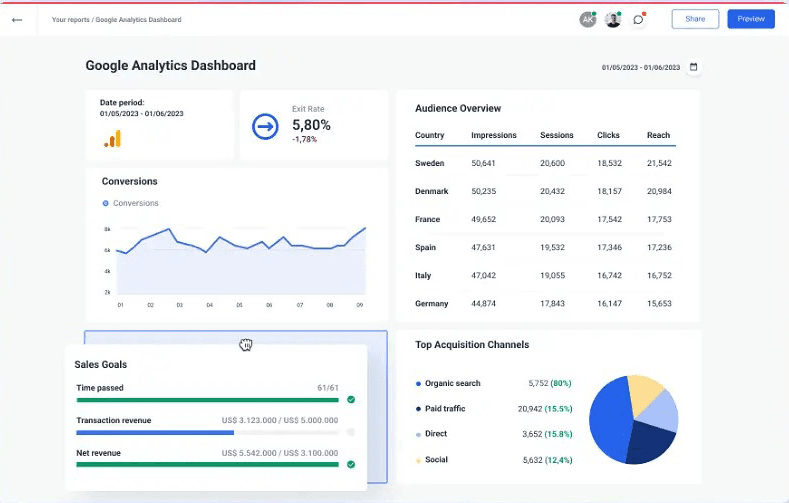Click the Transaction revenue progress bar
This screenshot has width=789, height=503.
click(x=207, y=432)
